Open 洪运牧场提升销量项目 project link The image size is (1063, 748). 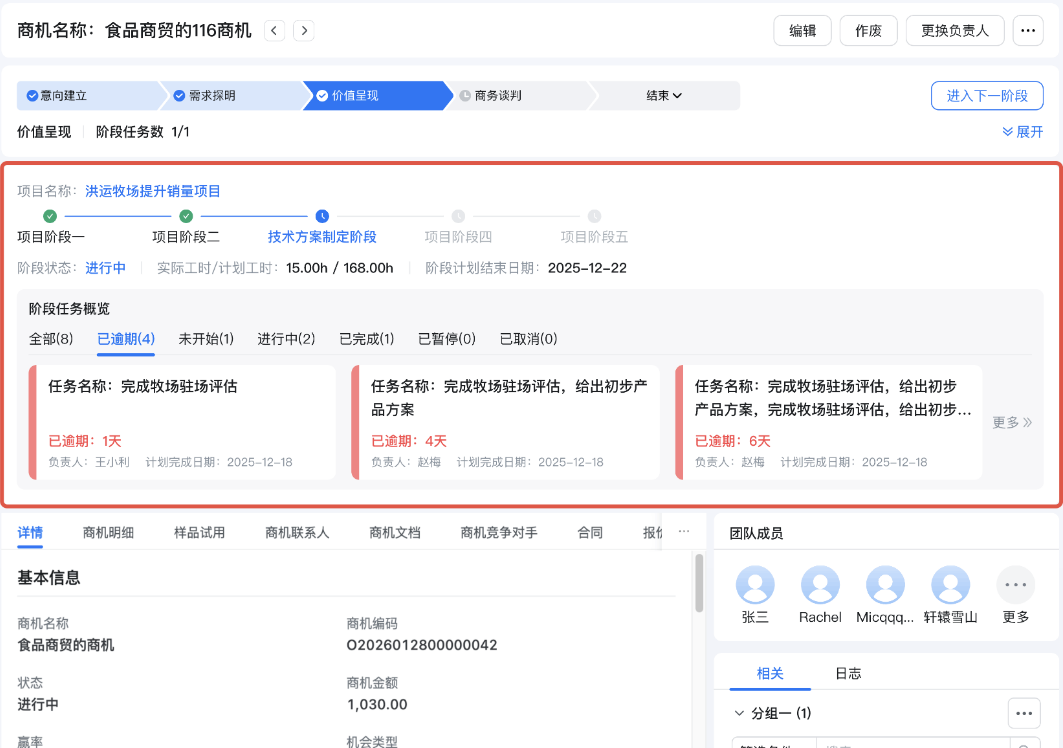click(153, 191)
